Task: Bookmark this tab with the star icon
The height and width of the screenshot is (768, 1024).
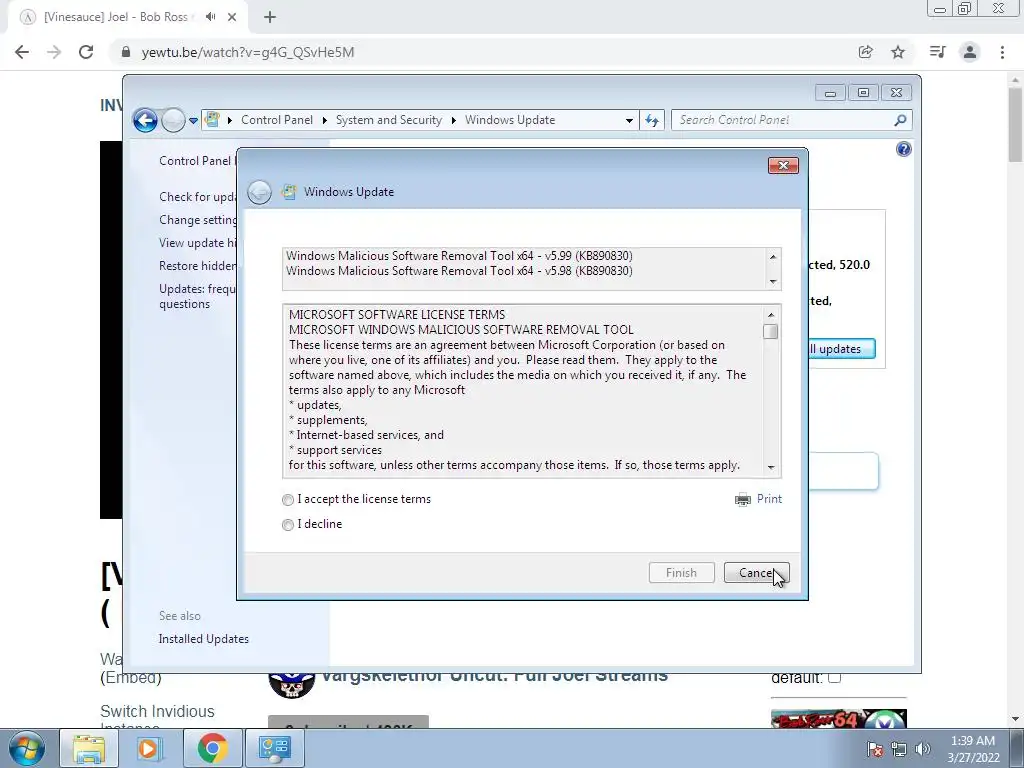Action: (x=899, y=52)
